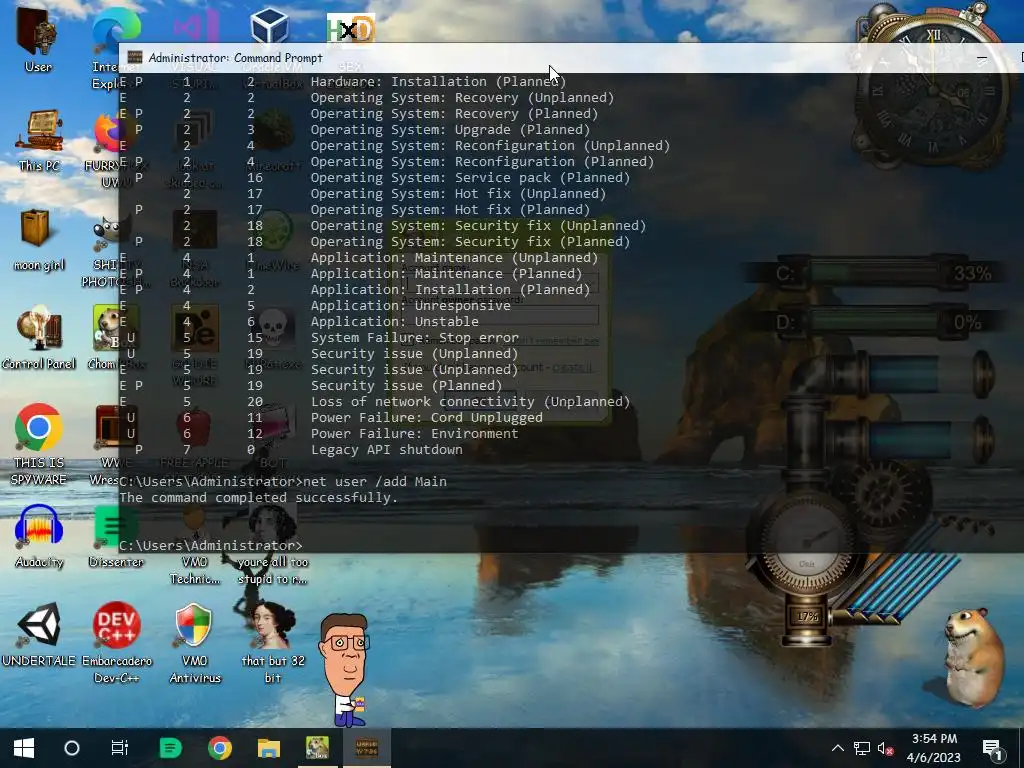Click the last C:\Users\Administrator> prompt
This screenshot has width=1024, height=768.
pos(211,545)
